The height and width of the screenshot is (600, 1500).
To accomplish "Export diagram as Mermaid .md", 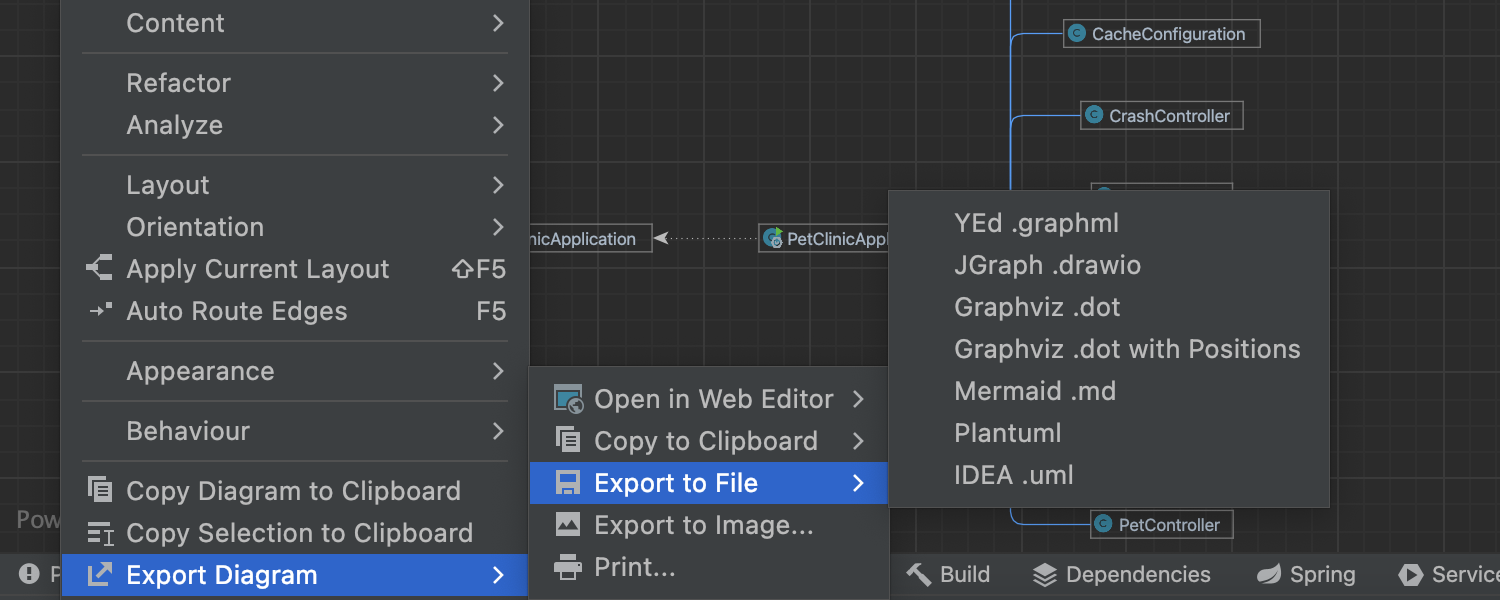I will (x=1035, y=391).
